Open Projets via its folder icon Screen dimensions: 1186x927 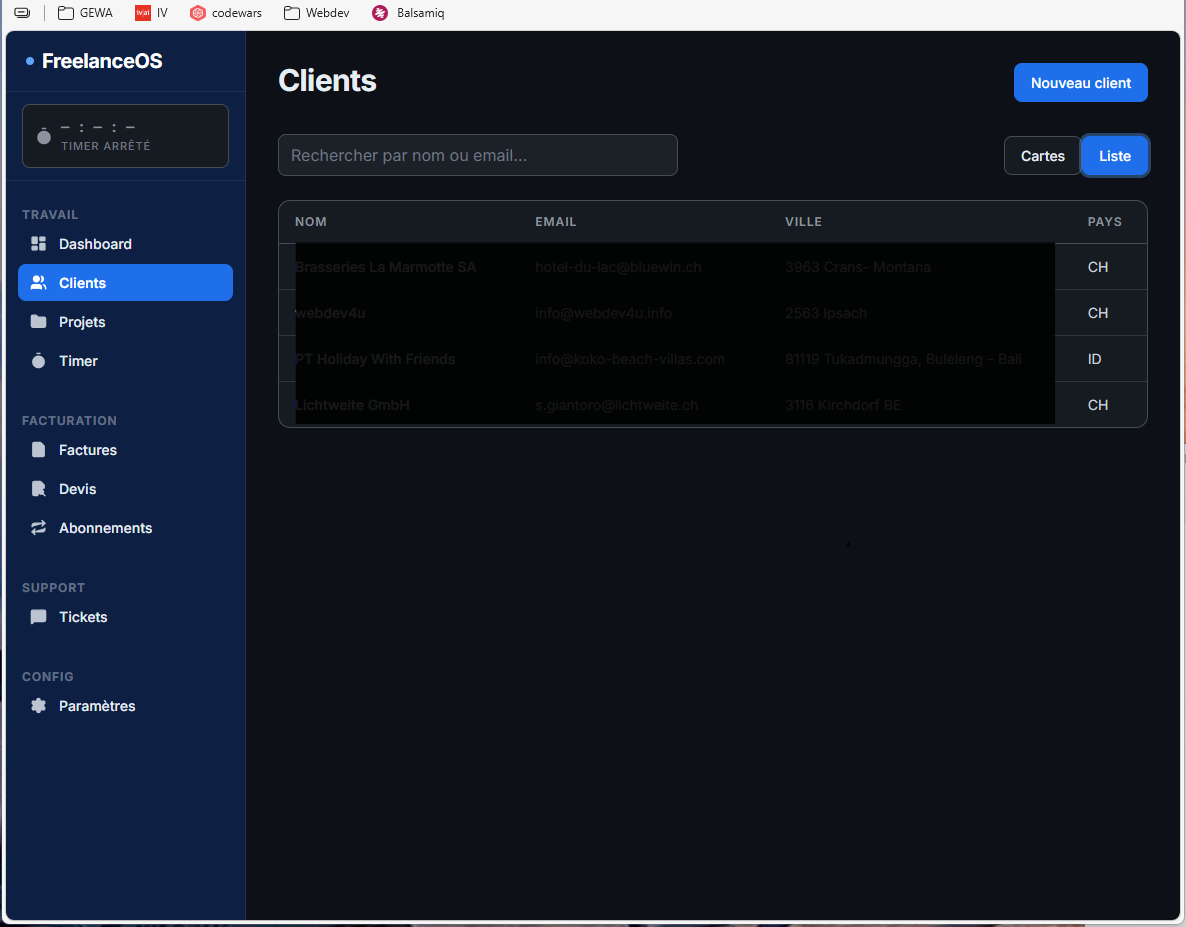coord(39,322)
